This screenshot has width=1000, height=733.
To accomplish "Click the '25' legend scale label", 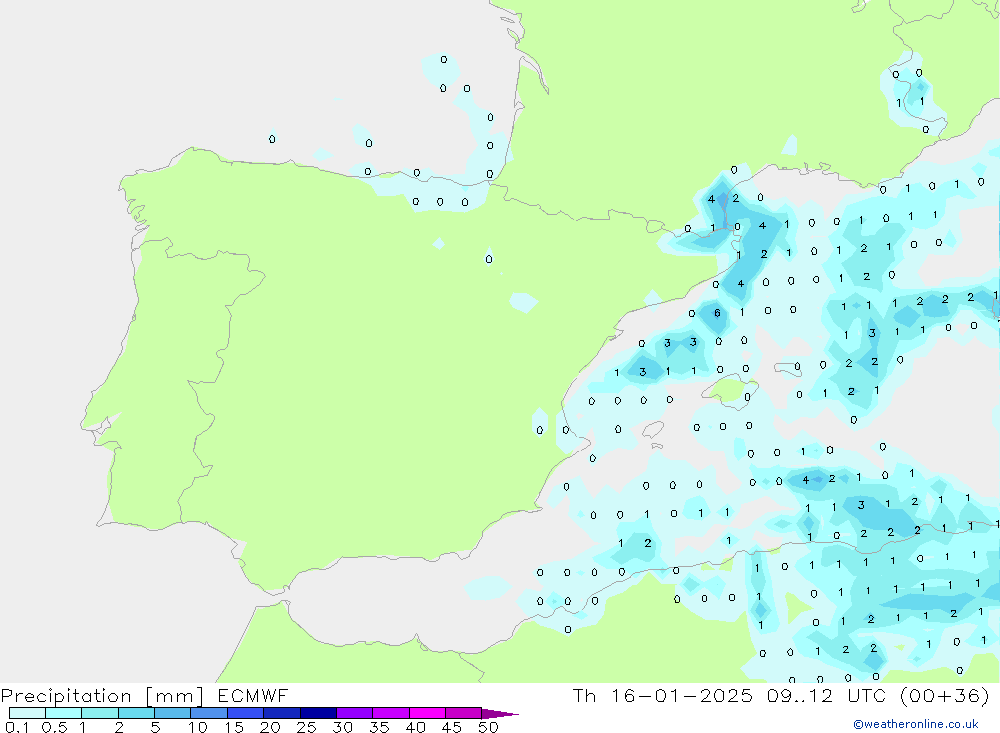I will 306,727.
